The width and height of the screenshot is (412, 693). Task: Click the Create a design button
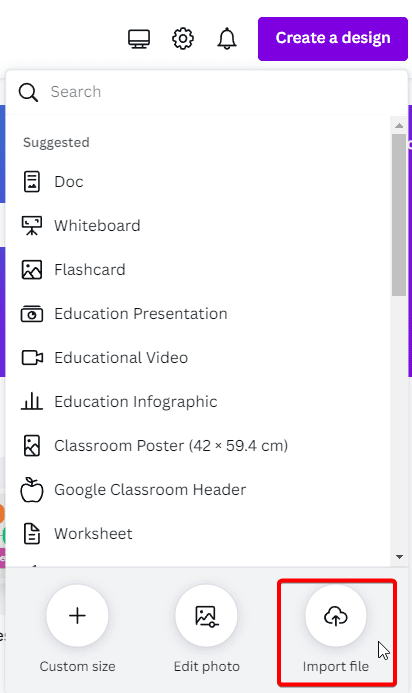333,39
